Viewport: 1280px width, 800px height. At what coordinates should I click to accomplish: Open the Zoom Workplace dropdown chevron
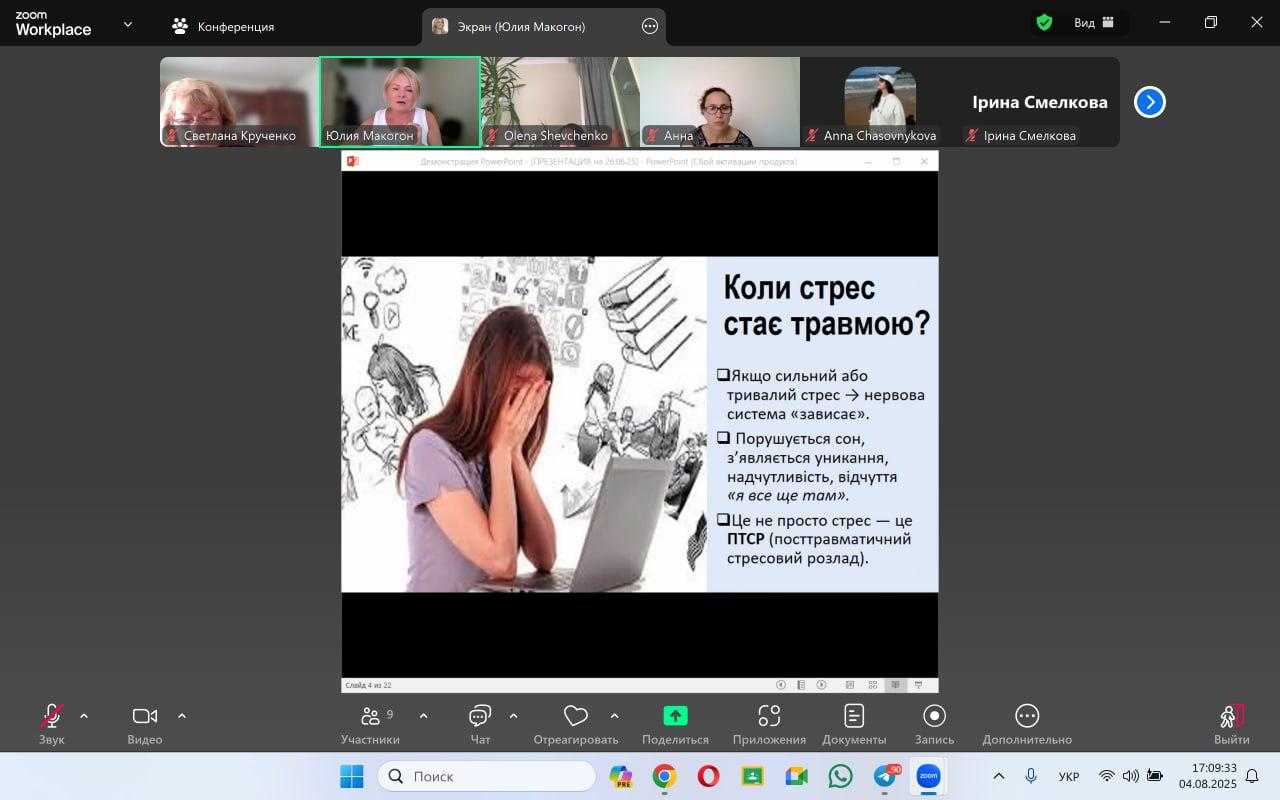[127, 25]
